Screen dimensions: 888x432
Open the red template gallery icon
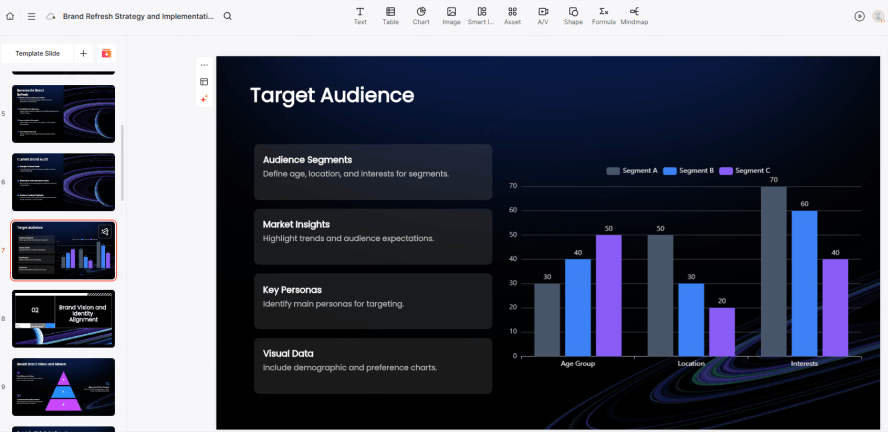click(x=106, y=53)
